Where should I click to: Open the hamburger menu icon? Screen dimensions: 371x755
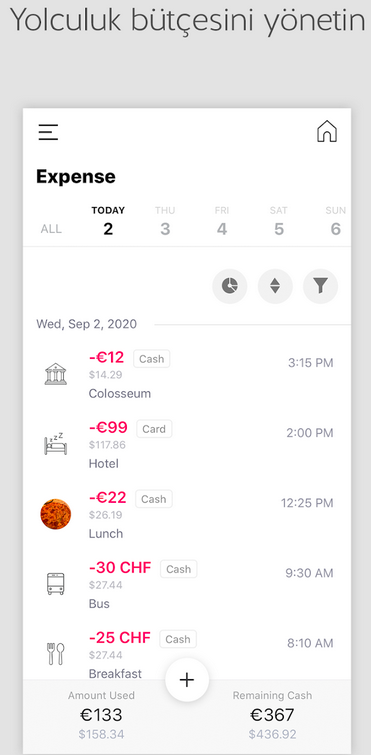pos(48,132)
